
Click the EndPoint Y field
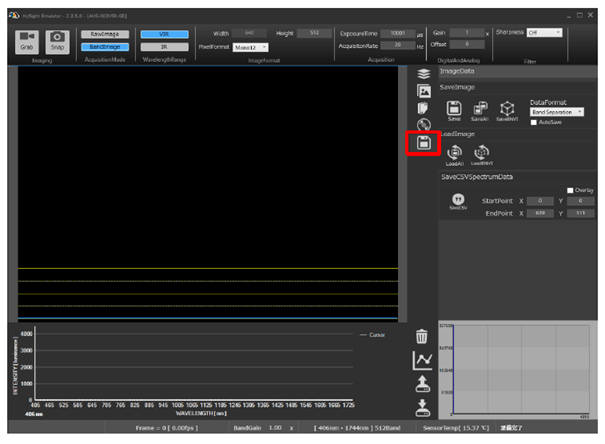coord(581,213)
